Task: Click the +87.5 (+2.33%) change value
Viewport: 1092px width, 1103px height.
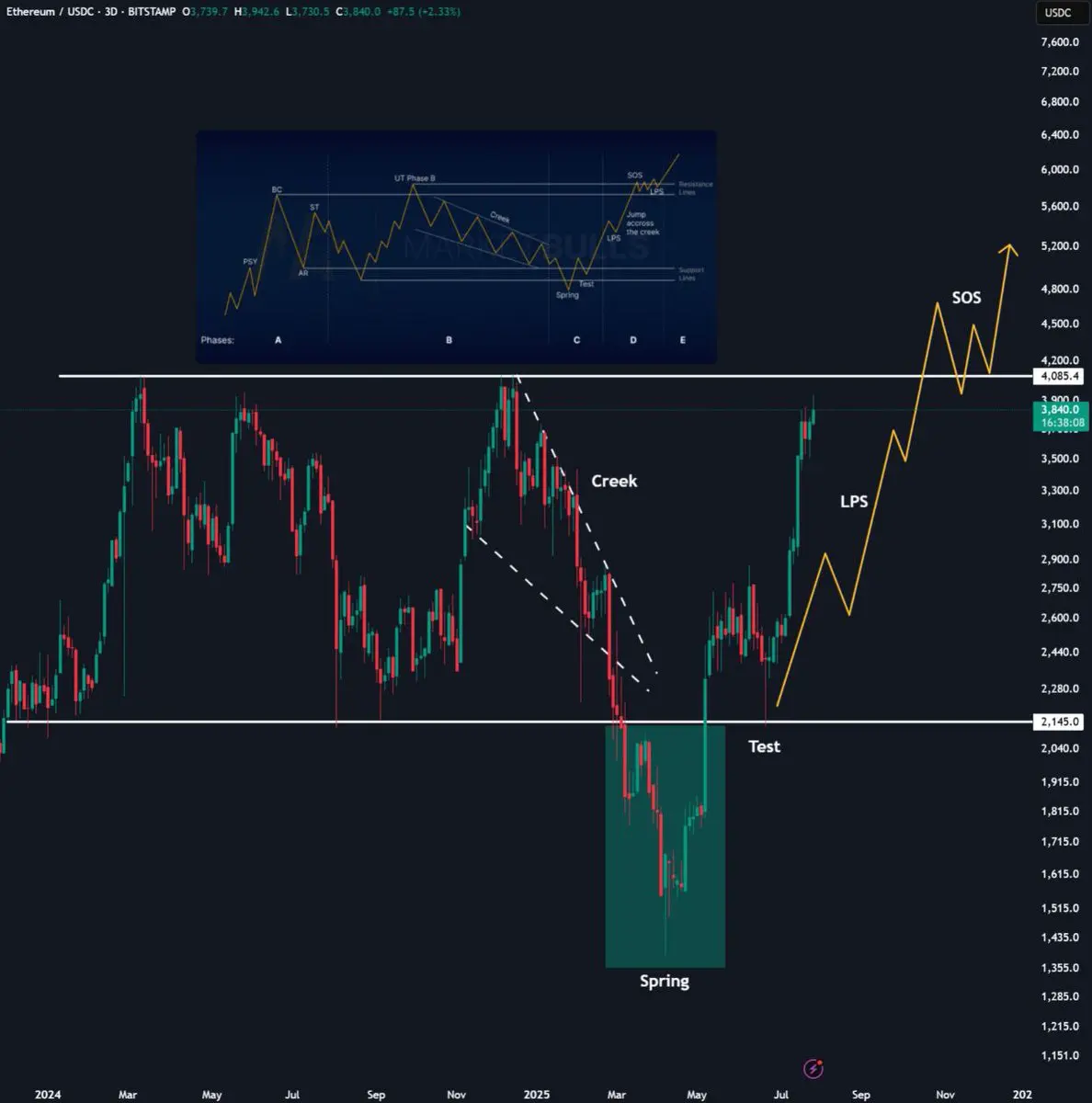Action: pyautogui.click(x=426, y=12)
